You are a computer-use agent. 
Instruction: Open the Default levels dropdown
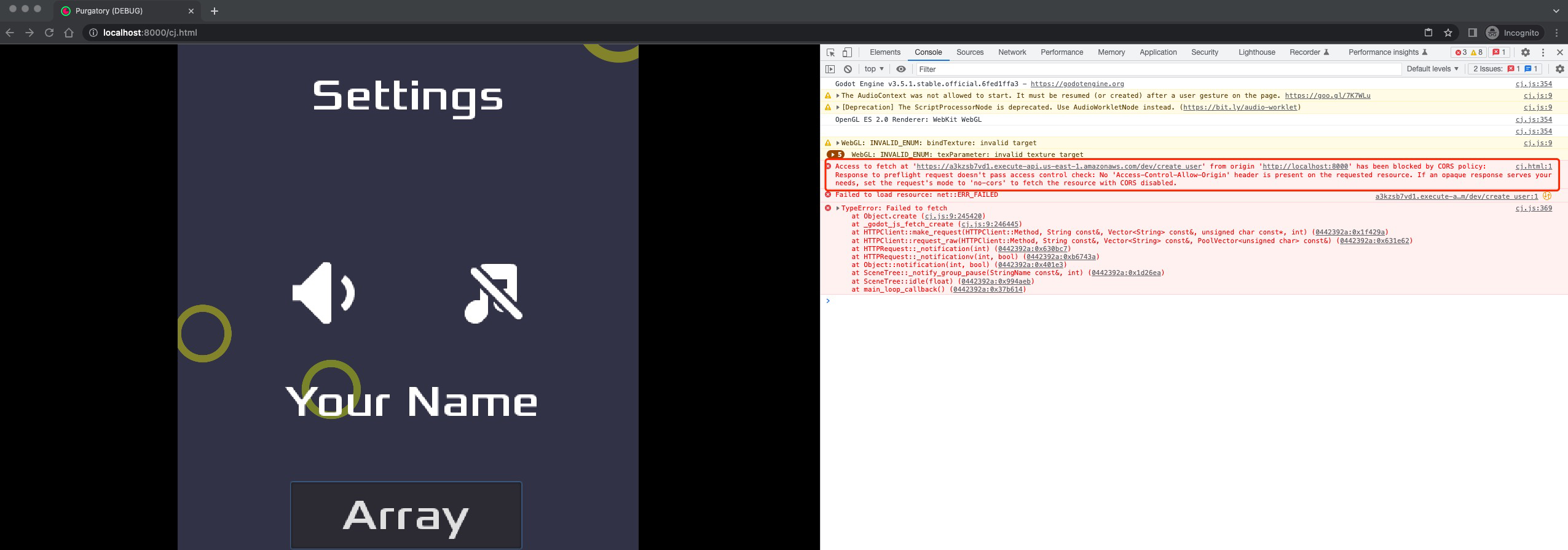pos(1433,69)
